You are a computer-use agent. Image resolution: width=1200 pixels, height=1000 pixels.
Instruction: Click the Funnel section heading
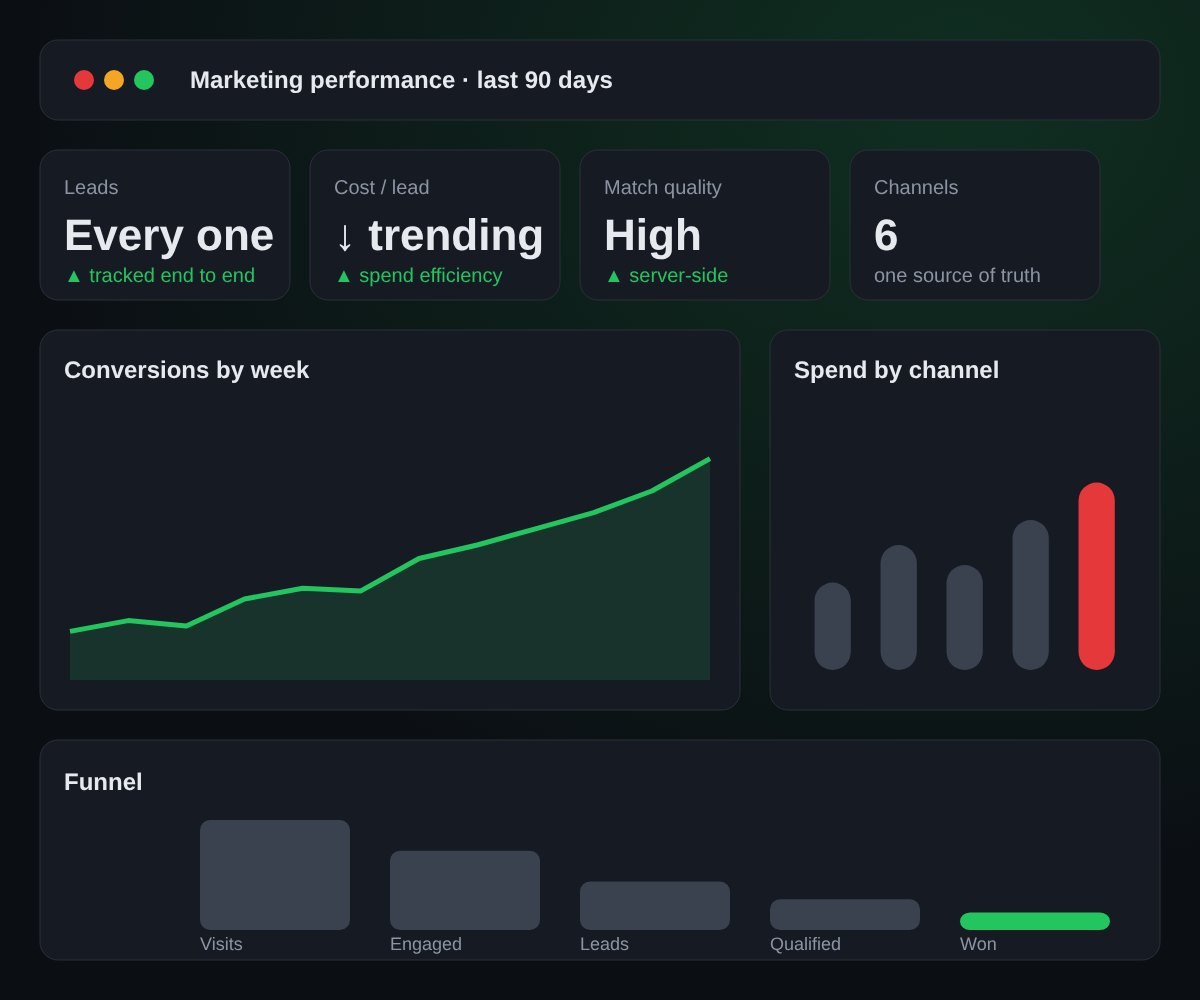pos(103,782)
